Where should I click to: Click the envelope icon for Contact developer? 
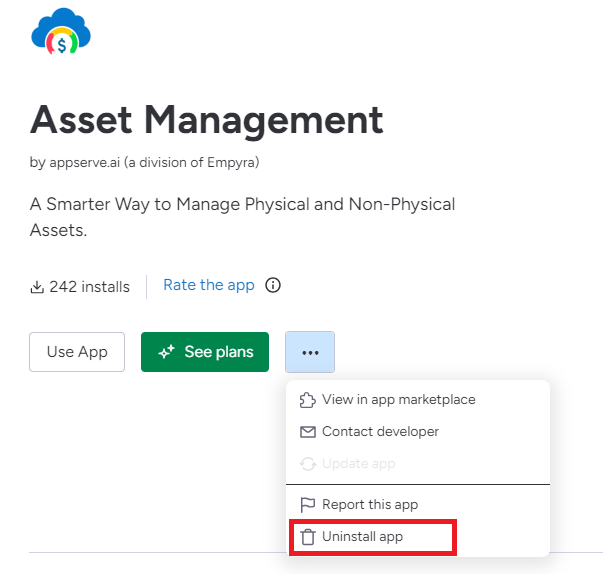click(x=308, y=432)
